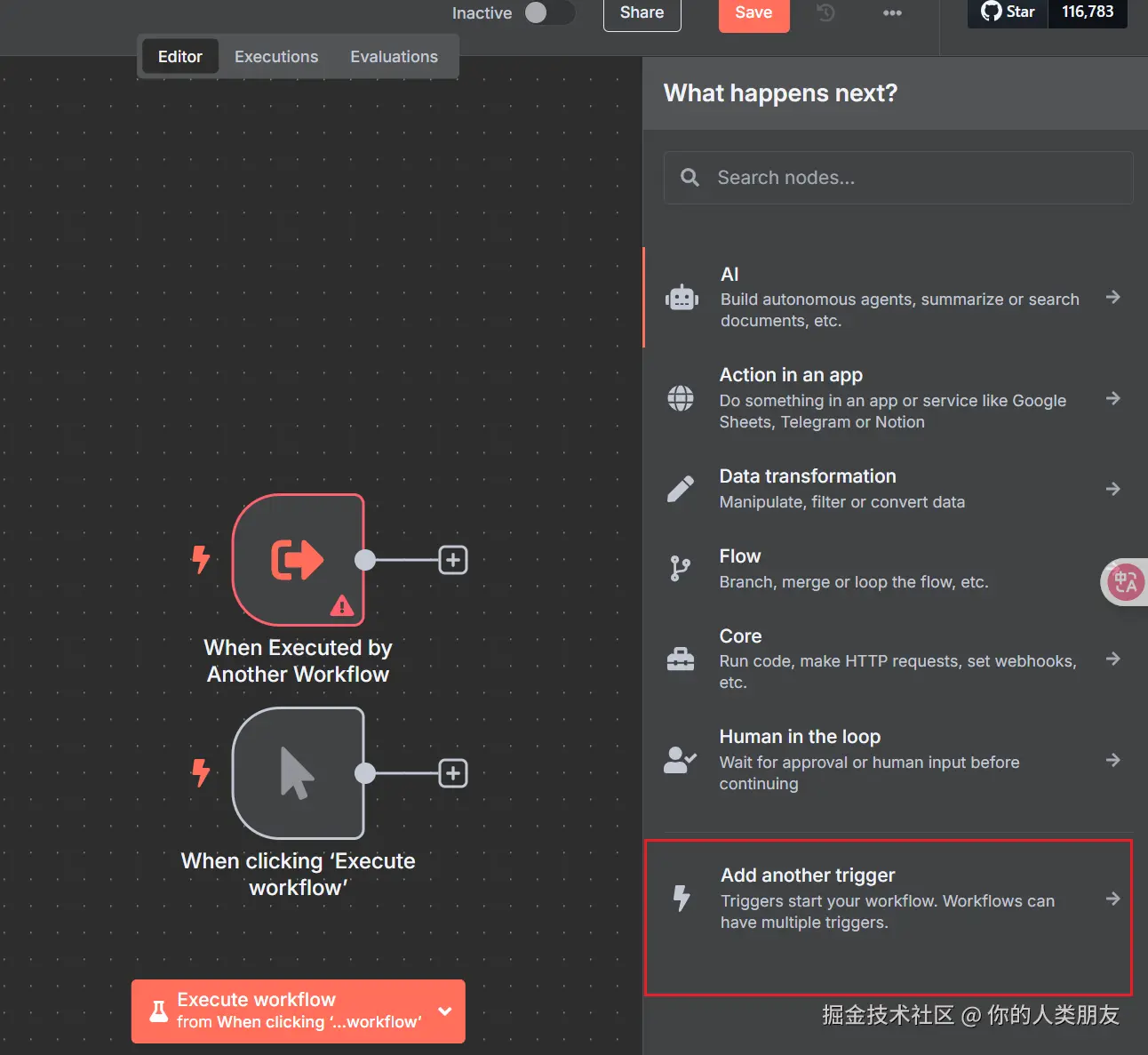
Task: Switch to the Evaluations tab
Action: (394, 57)
